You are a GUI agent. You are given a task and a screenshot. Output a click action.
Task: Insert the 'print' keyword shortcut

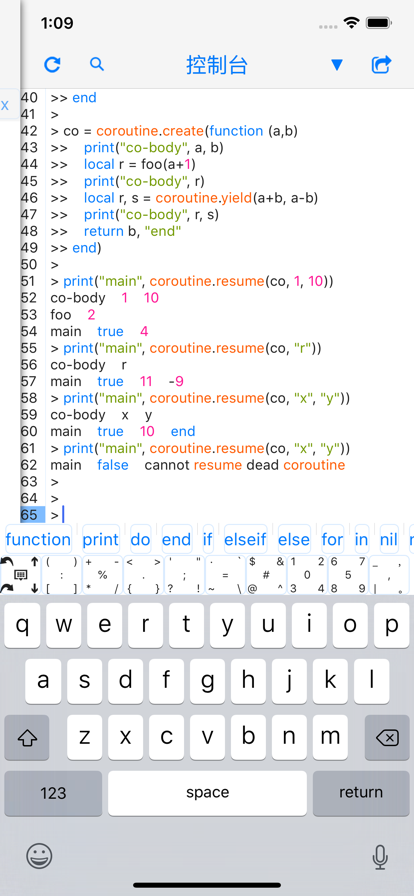101,539
